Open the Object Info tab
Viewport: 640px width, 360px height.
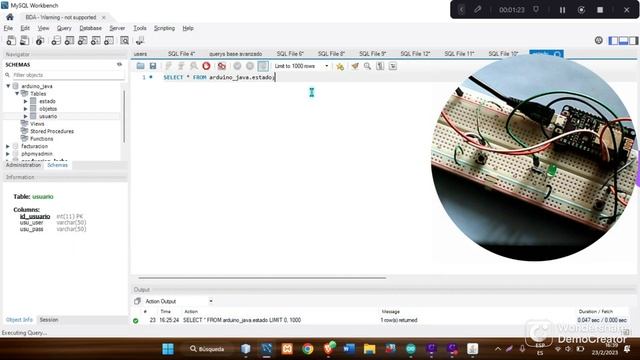tap(19, 320)
